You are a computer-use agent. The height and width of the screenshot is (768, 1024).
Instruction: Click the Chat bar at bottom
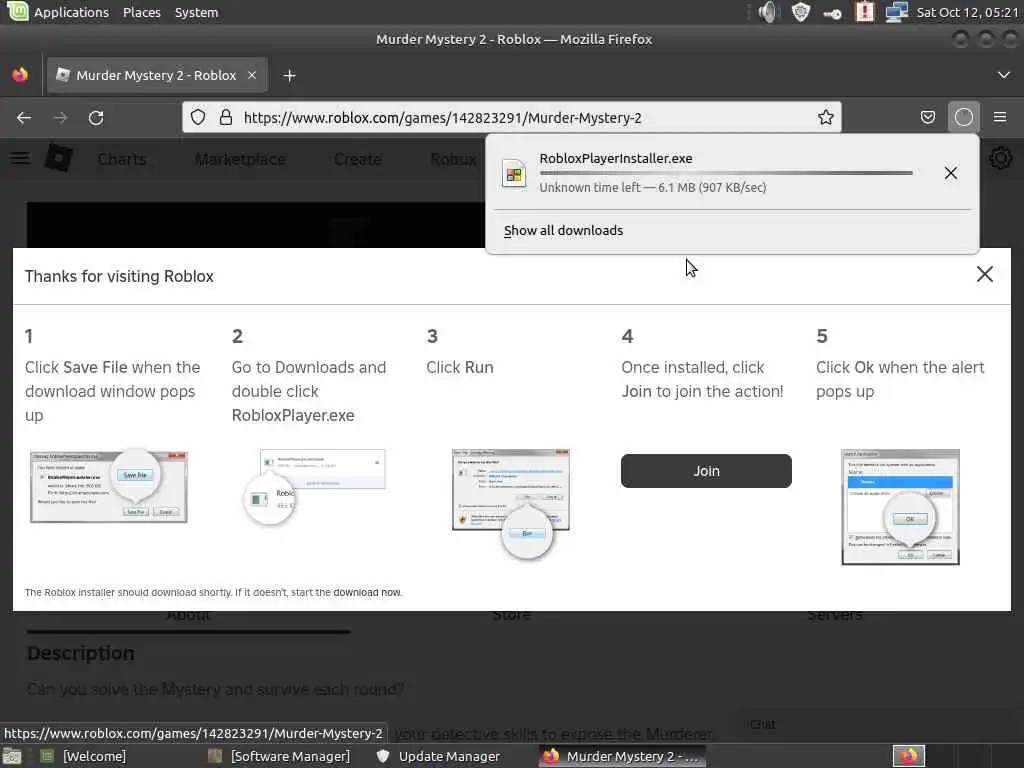[875, 724]
